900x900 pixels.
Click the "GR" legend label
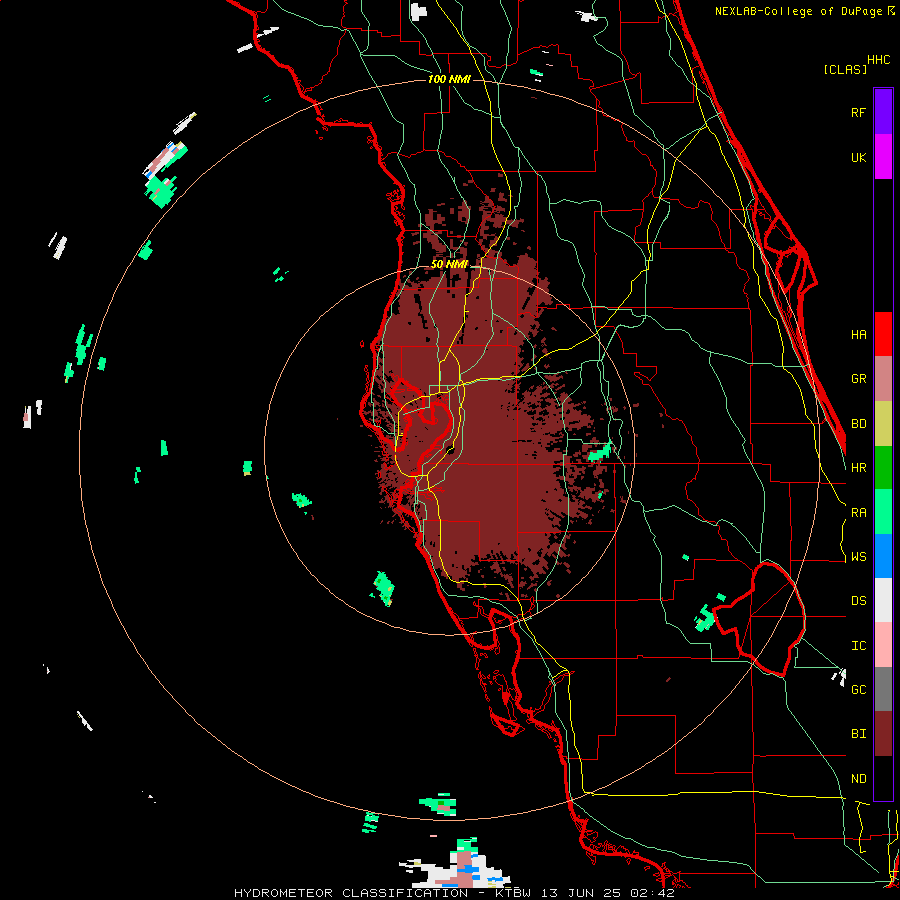(858, 379)
